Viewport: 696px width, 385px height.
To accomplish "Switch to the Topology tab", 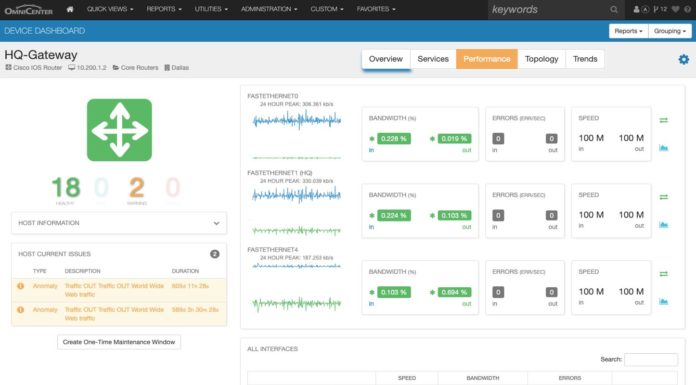I will point(542,59).
